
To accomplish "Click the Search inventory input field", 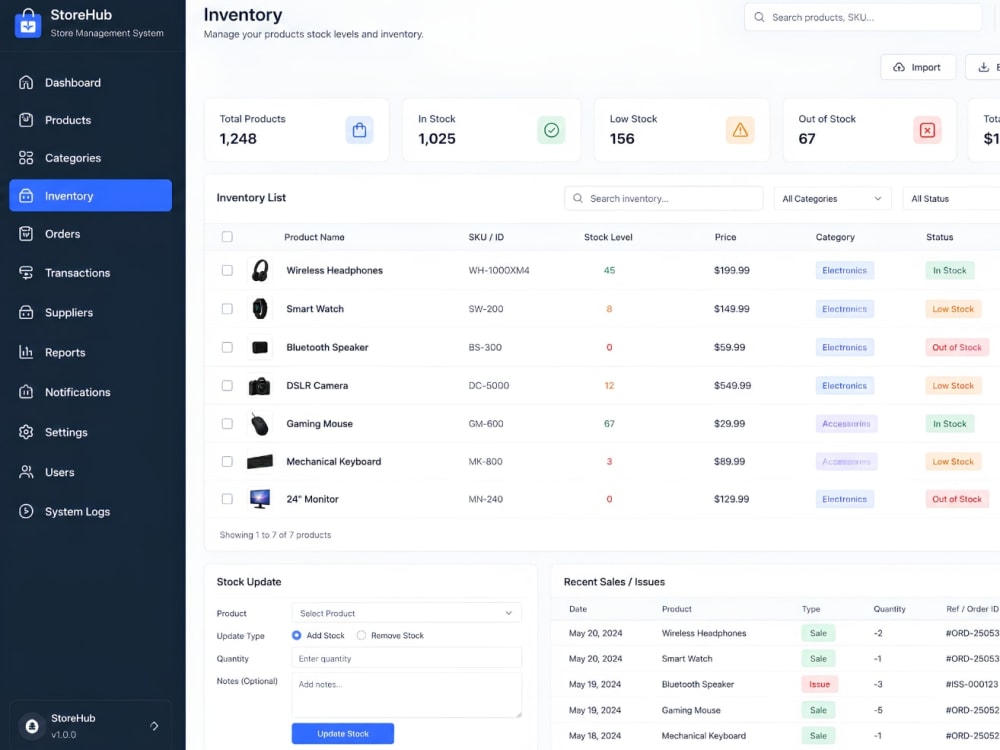I will 663,198.
